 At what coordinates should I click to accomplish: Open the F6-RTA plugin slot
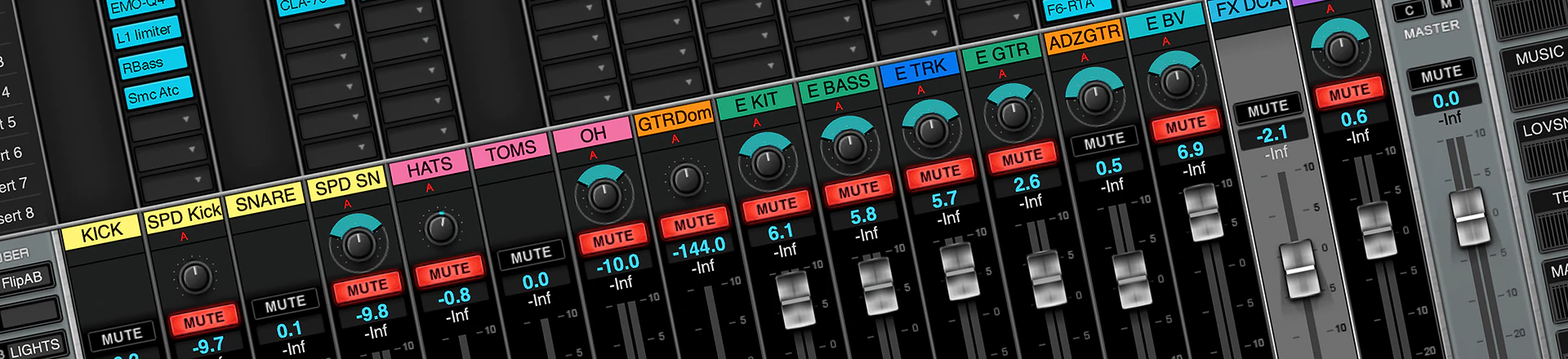tap(1077, 7)
